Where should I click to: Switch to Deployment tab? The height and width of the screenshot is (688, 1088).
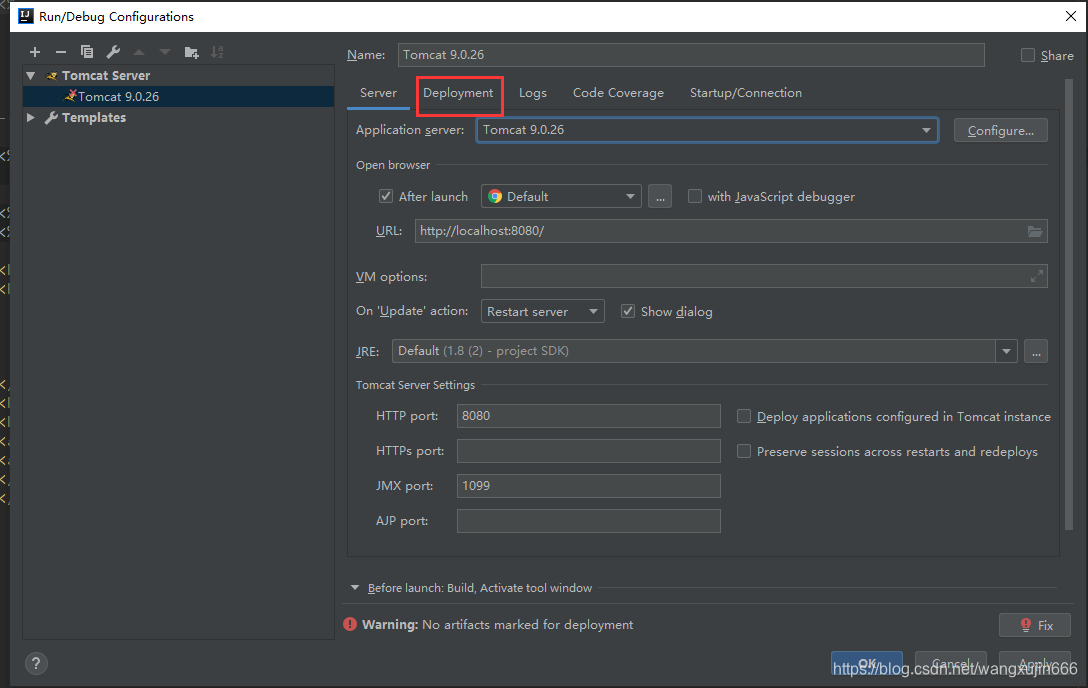458,93
